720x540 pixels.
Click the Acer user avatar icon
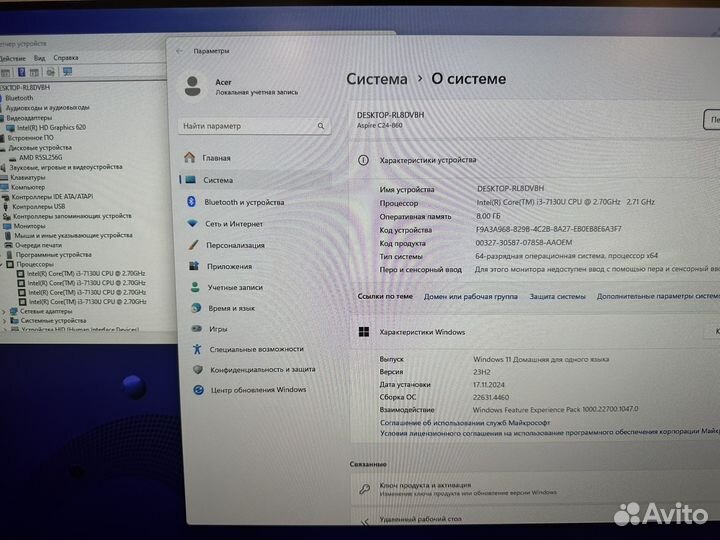point(192,86)
